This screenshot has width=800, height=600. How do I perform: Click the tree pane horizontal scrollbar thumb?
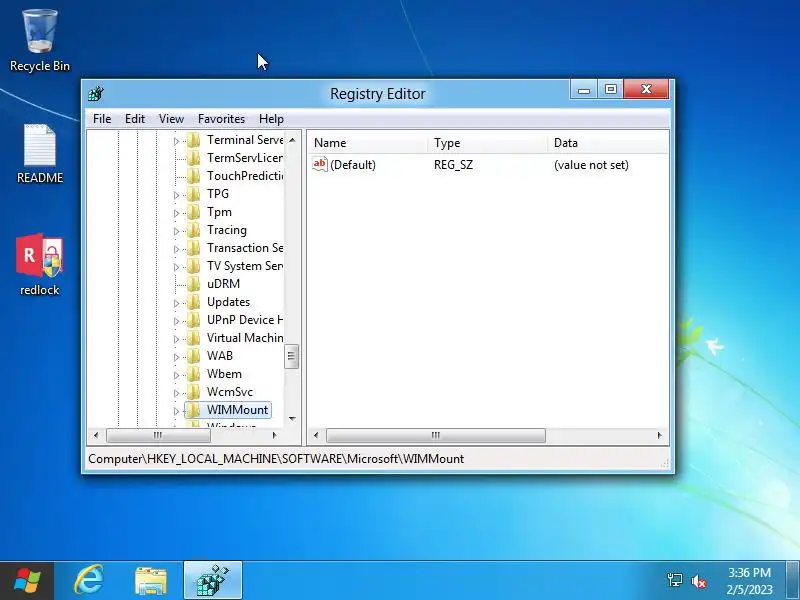(158, 435)
